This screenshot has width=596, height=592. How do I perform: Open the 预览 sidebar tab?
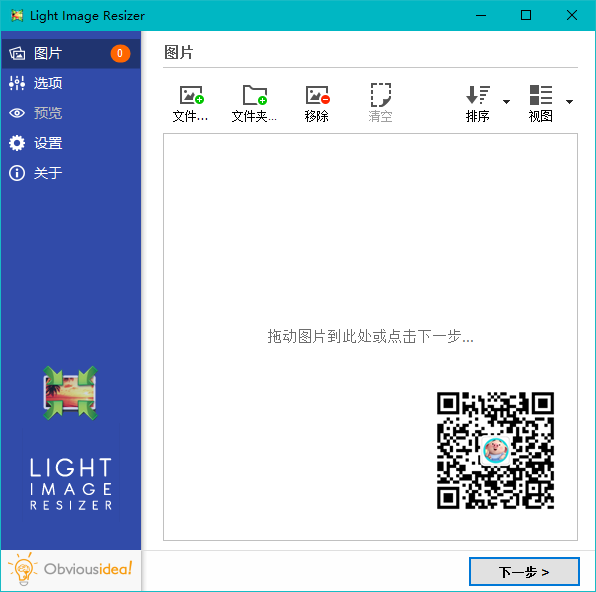tap(71, 113)
